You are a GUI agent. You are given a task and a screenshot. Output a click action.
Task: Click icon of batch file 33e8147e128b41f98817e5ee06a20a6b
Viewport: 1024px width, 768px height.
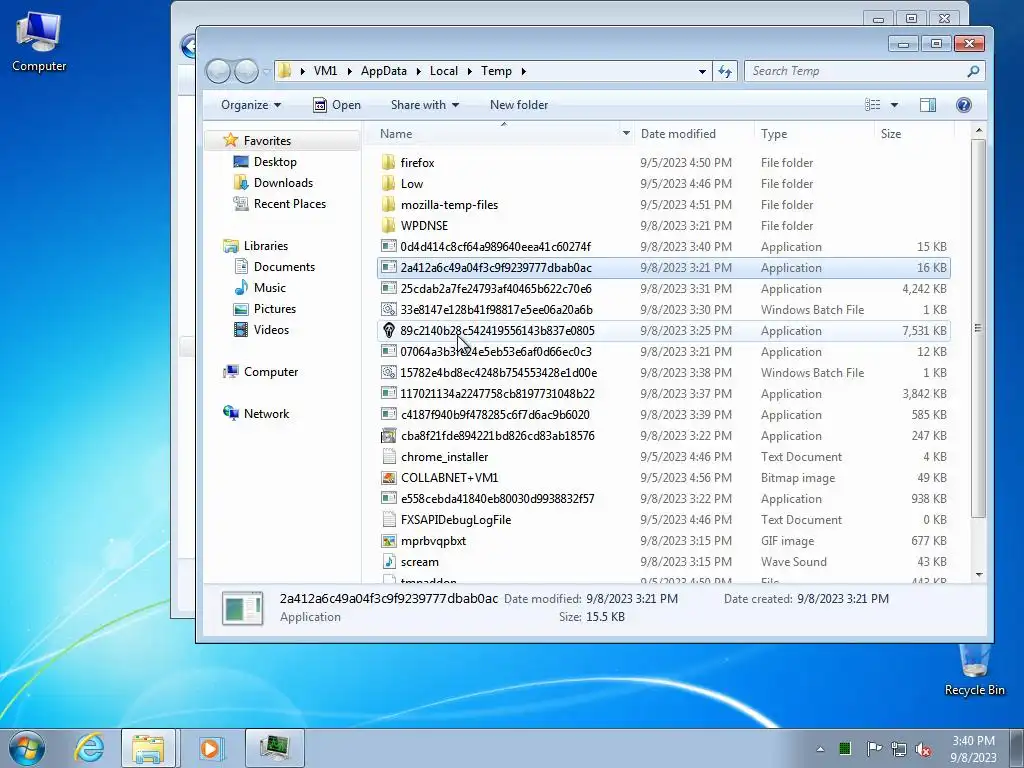[389, 309]
